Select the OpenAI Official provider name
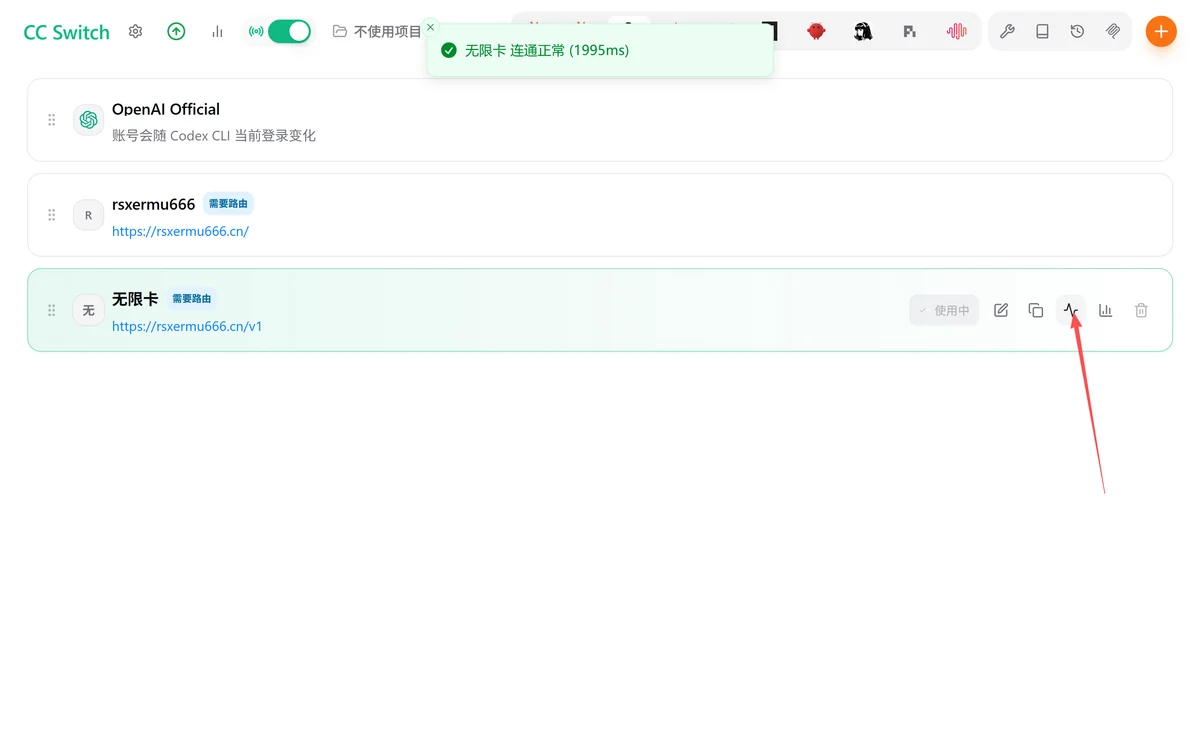The image size is (1200, 755). [x=166, y=109]
